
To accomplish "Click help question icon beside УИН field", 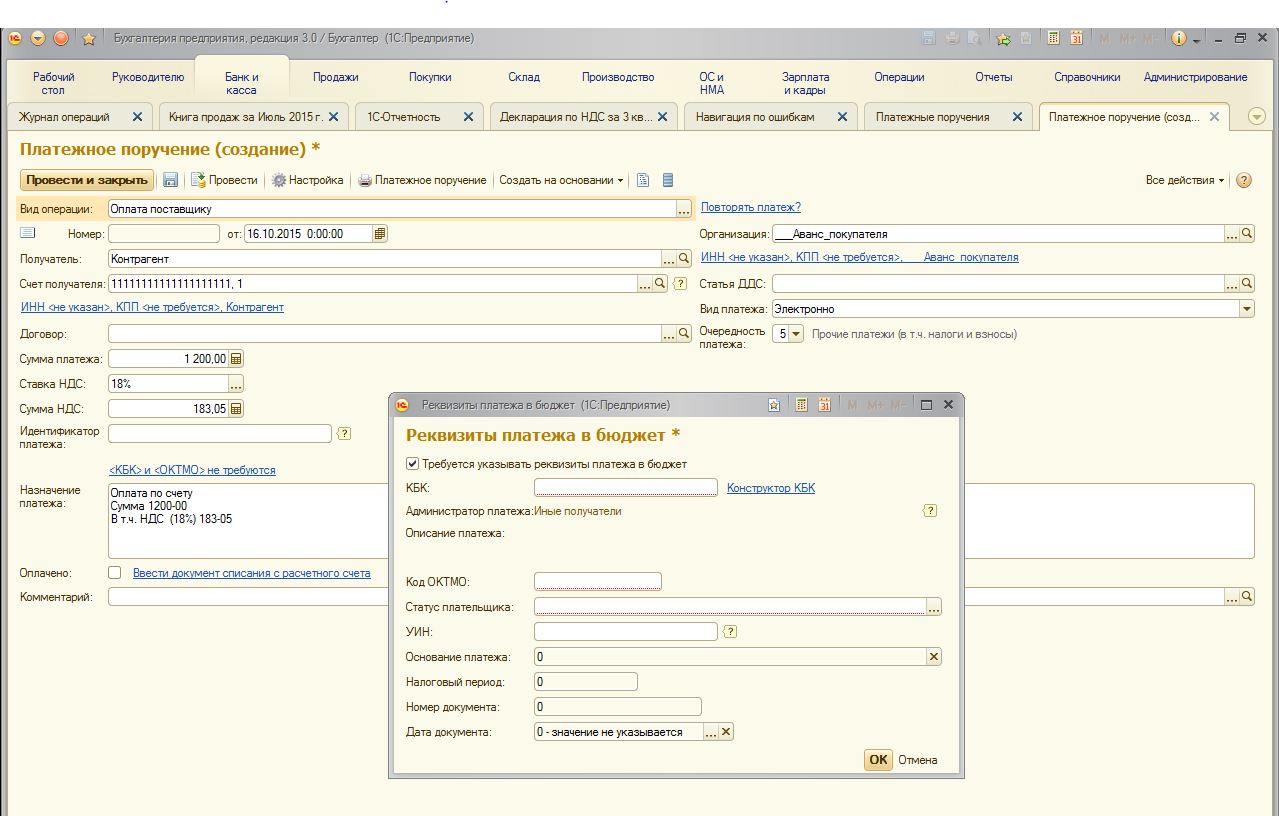I will pos(730,632).
